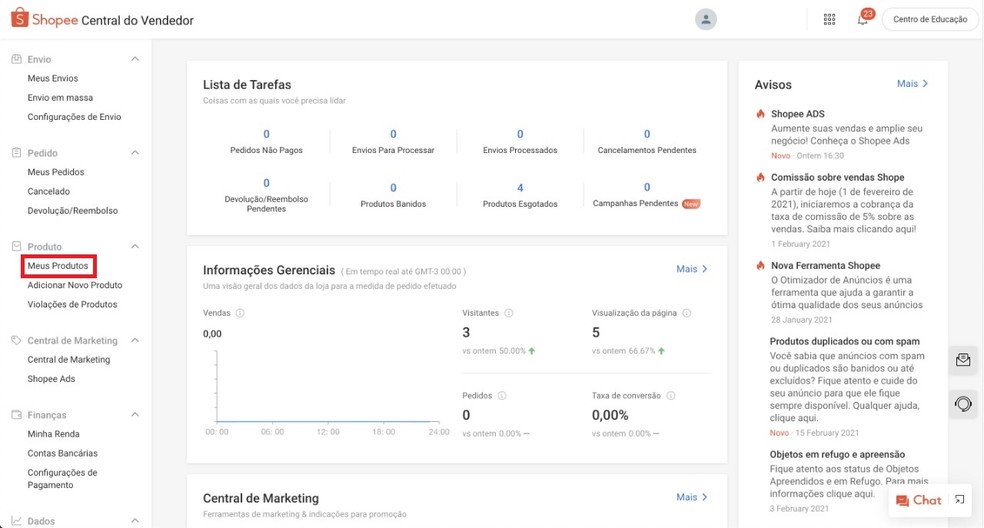Open Produtos Banidos task

393,195
